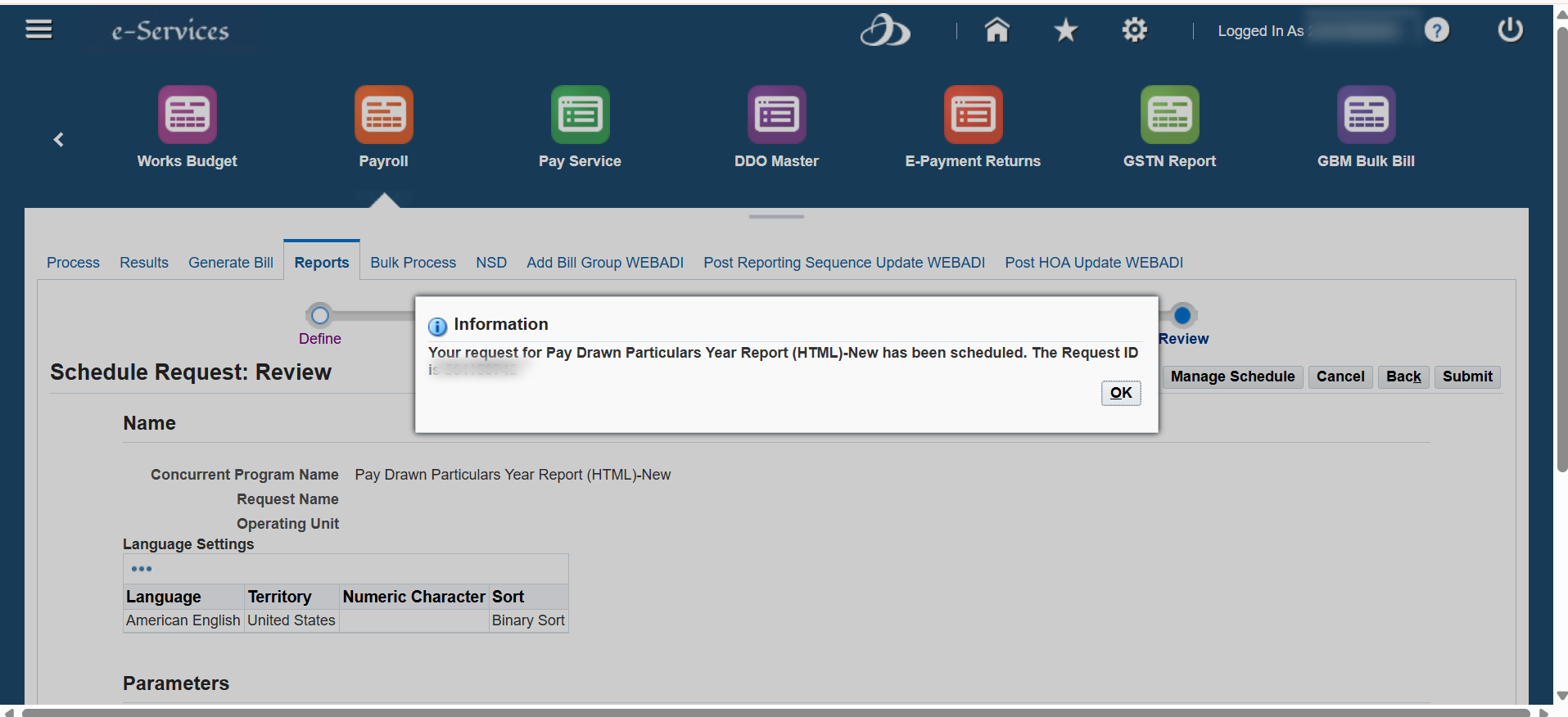The width and height of the screenshot is (1568, 717).
Task: Open the GBM Bulk Bill module icon
Action: [x=1367, y=115]
